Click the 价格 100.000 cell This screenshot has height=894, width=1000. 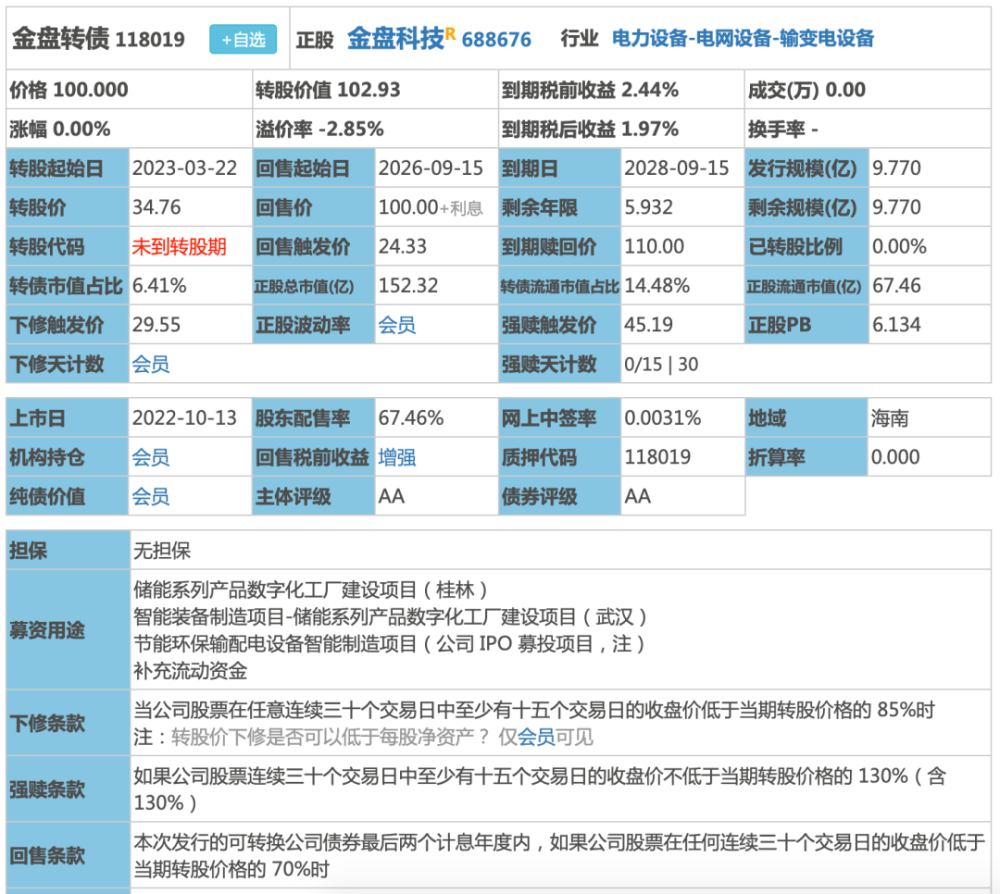(x=129, y=90)
